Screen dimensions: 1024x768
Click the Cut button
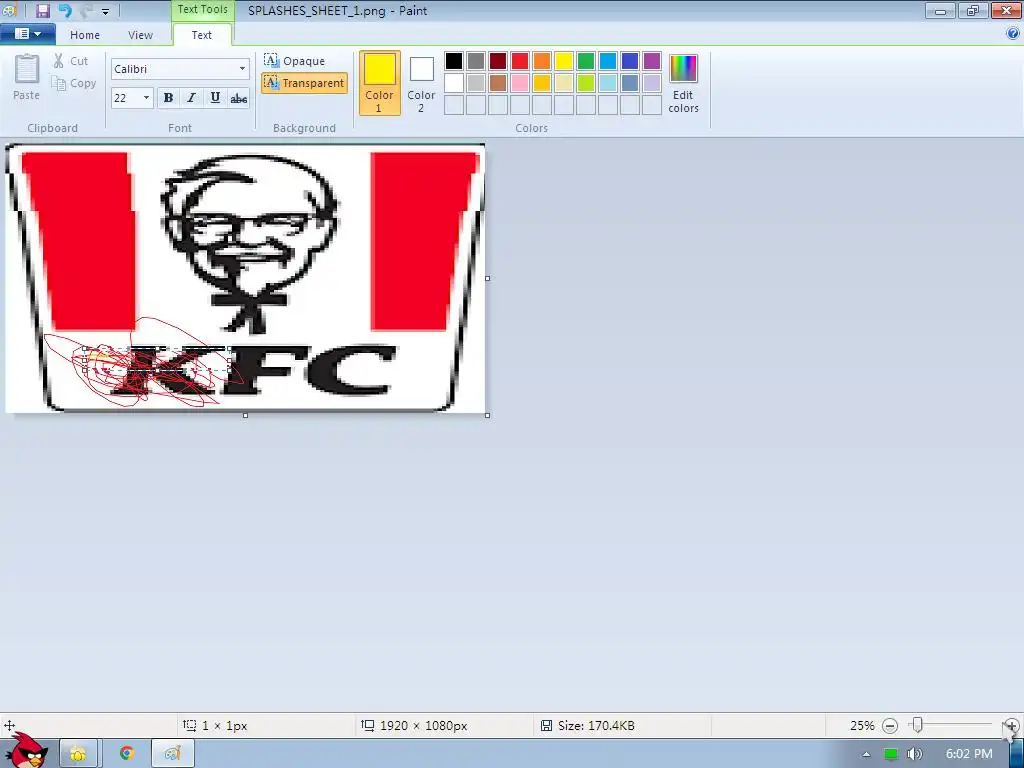tap(71, 61)
